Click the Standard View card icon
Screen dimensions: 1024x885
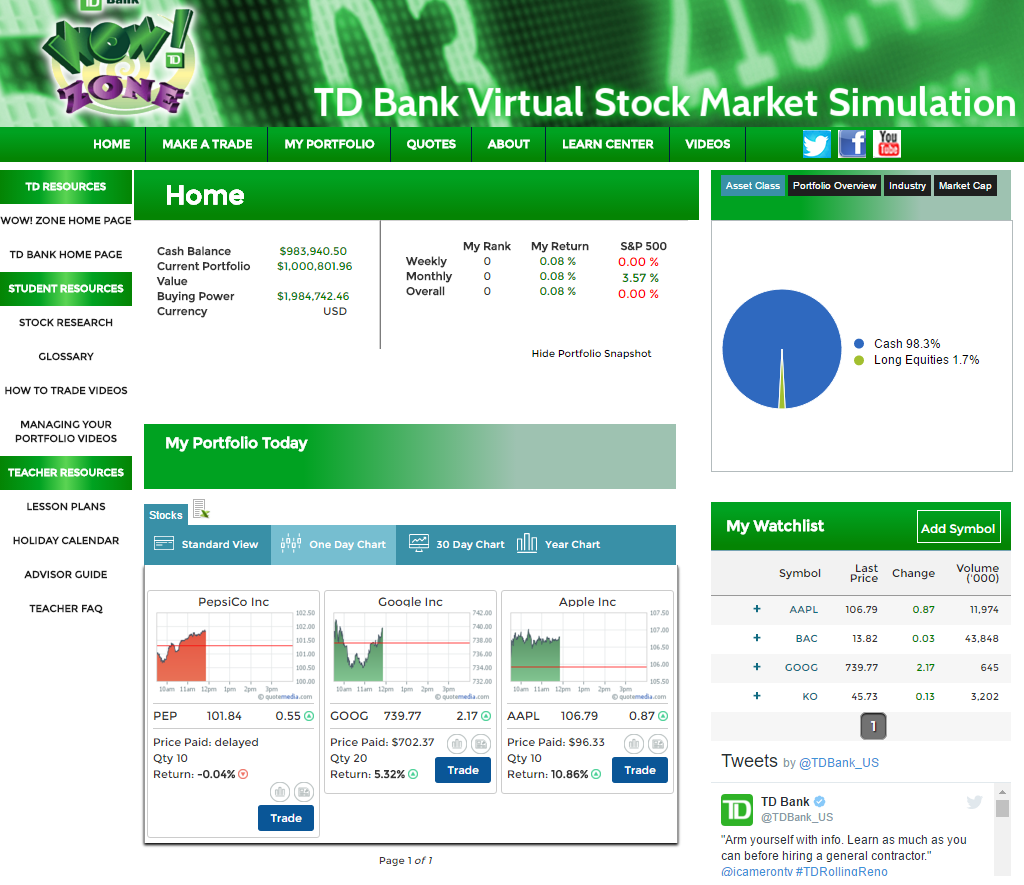(x=164, y=543)
